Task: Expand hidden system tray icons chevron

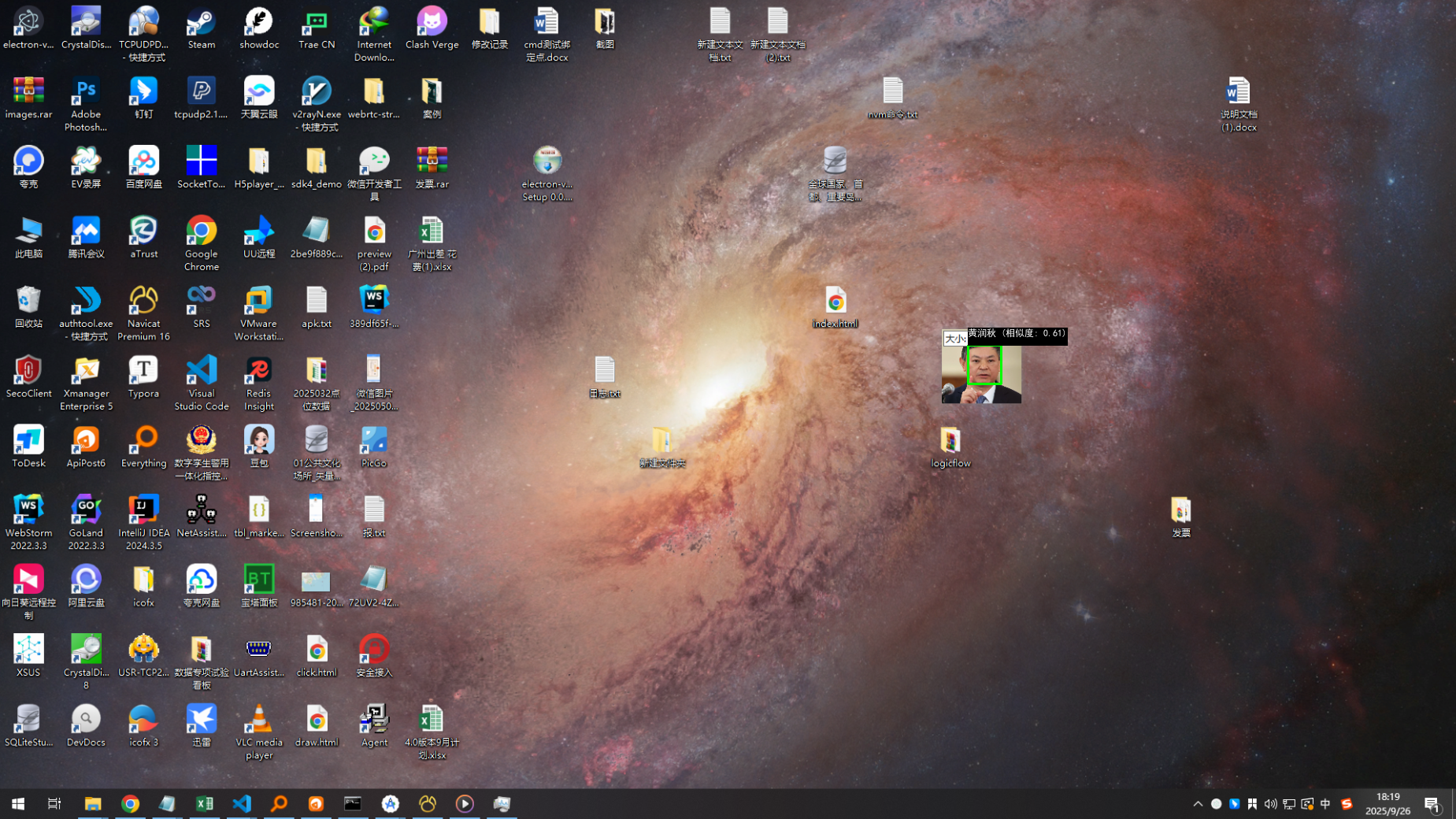Action: (x=1198, y=804)
